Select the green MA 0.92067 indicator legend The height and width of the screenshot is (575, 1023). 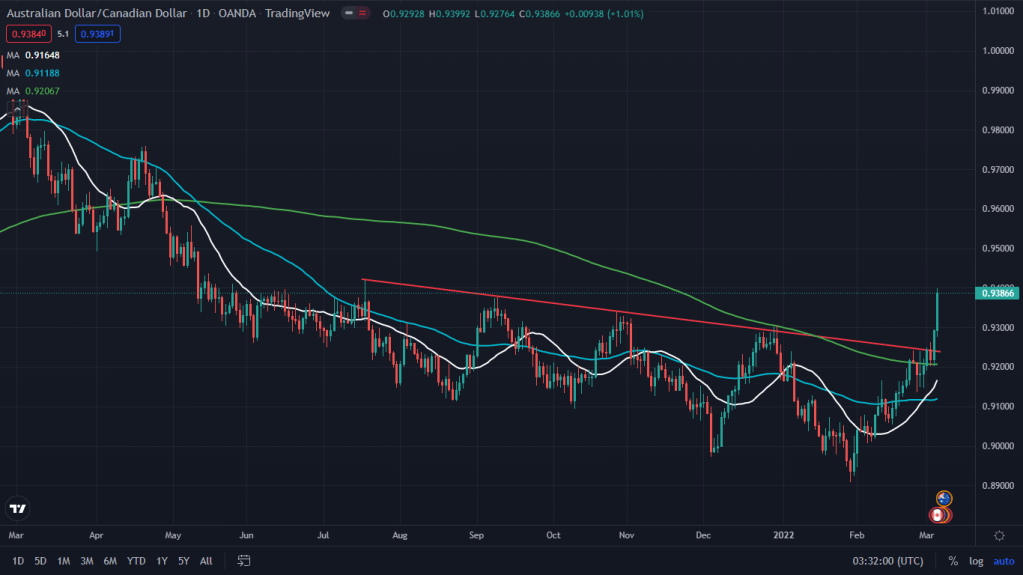[34, 91]
